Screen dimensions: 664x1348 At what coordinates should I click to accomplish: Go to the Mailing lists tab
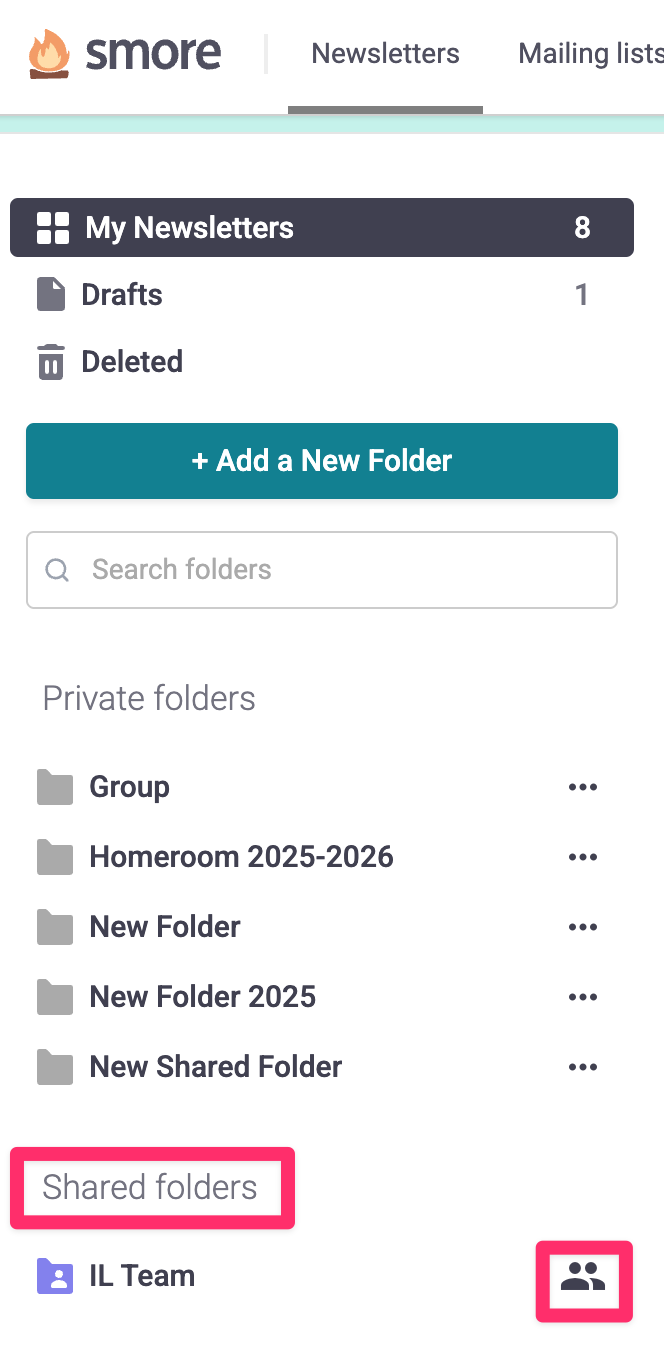[590, 54]
